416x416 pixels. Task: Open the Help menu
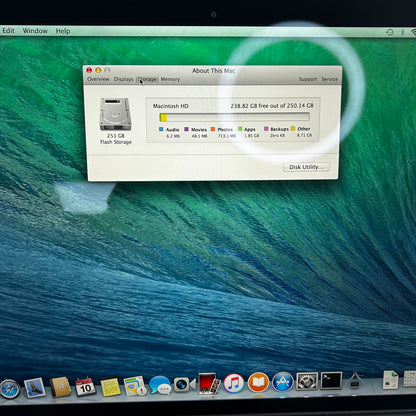(63, 31)
